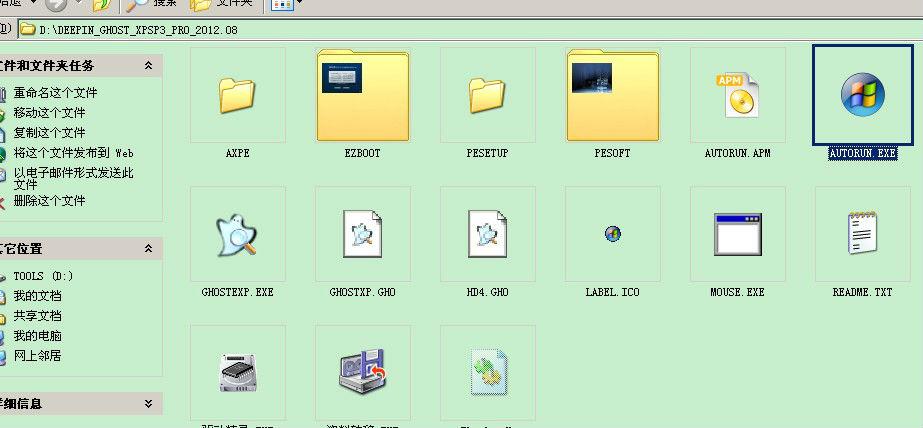The width and height of the screenshot is (923, 428).
Task: Click 删除这个文件 task link
Action: tap(49, 201)
